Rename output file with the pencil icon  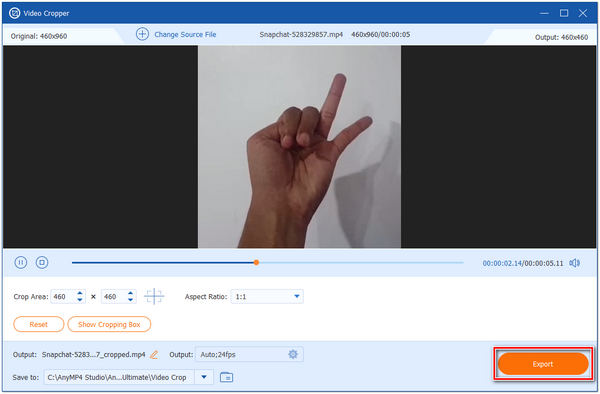pyautogui.click(x=154, y=355)
